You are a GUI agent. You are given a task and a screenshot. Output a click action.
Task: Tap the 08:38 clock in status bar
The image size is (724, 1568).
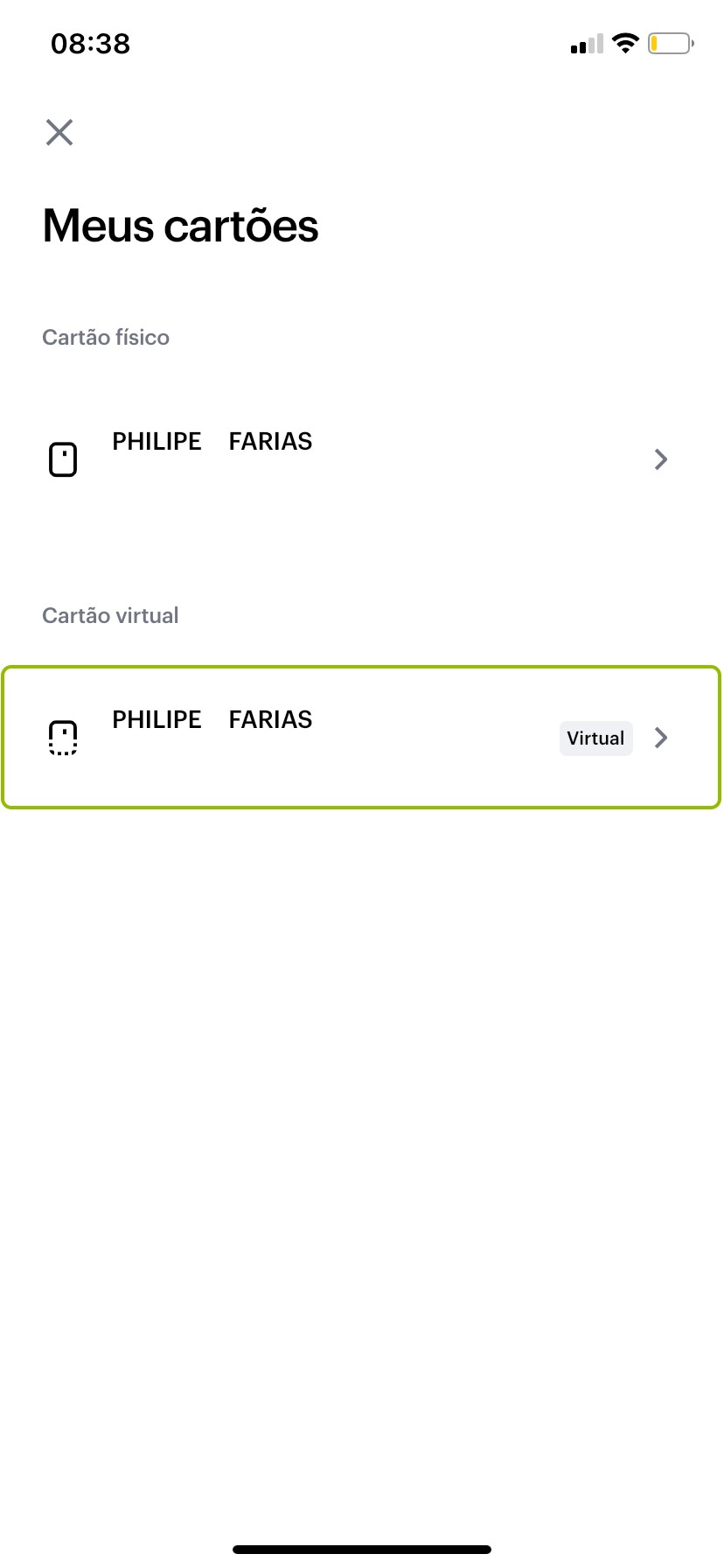pyautogui.click(x=91, y=44)
